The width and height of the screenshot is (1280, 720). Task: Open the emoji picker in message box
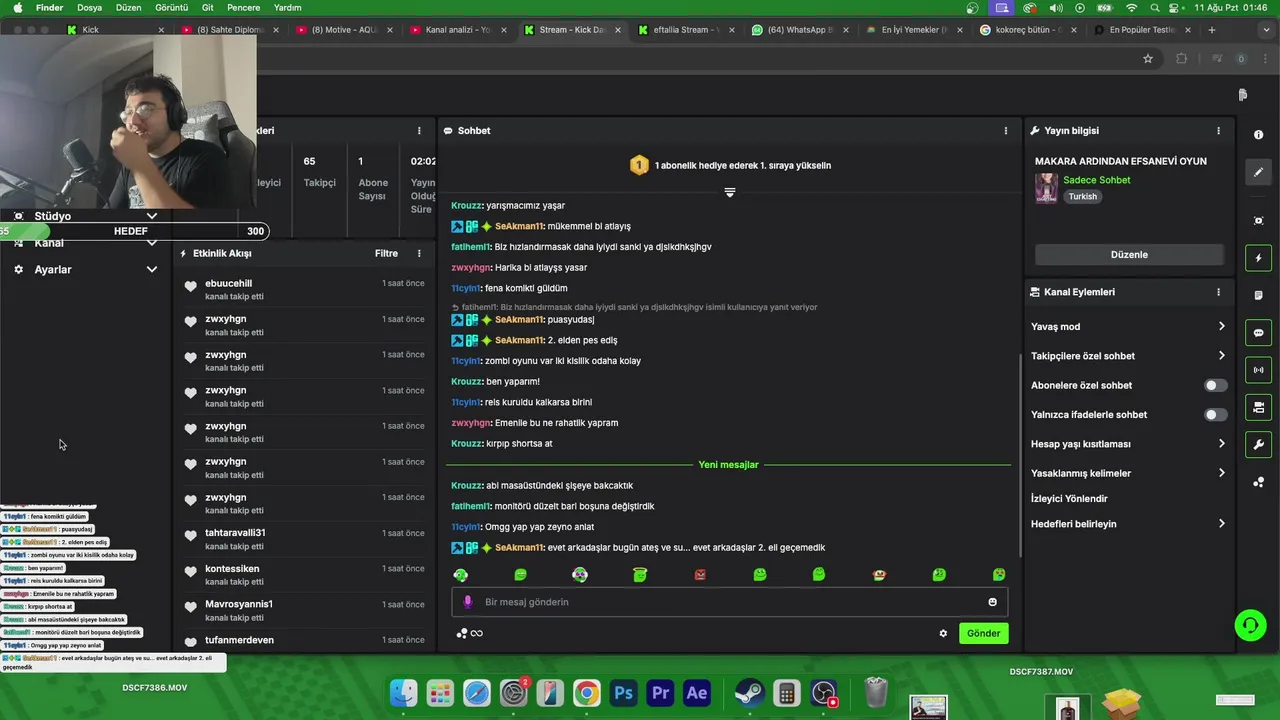(992, 602)
